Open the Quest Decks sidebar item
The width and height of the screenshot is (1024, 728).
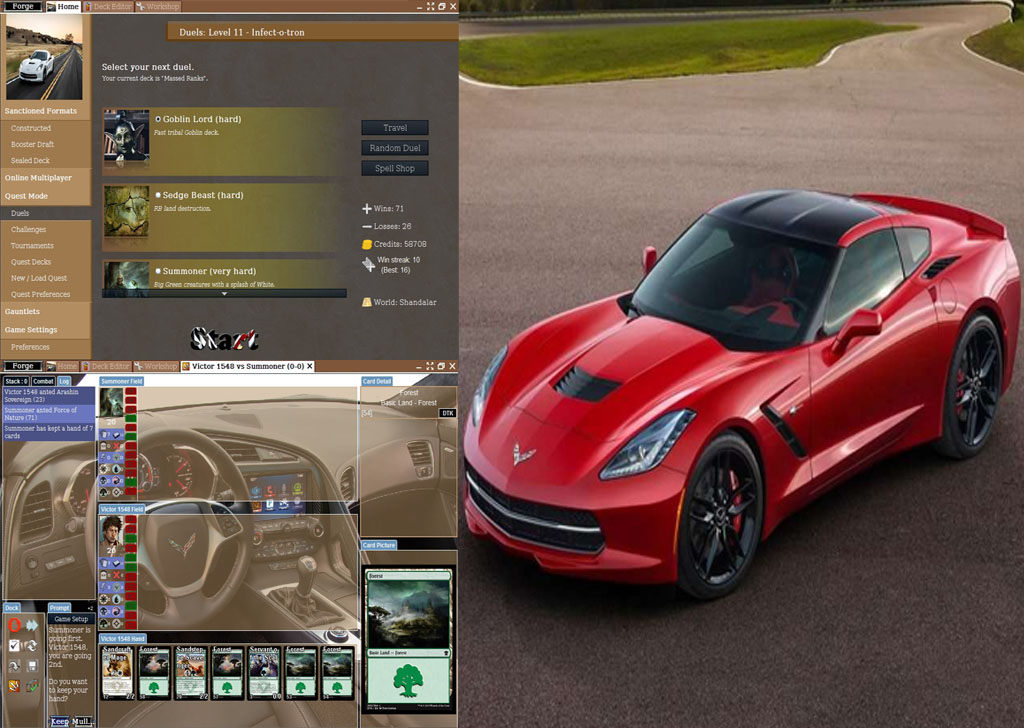tap(31, 262)
